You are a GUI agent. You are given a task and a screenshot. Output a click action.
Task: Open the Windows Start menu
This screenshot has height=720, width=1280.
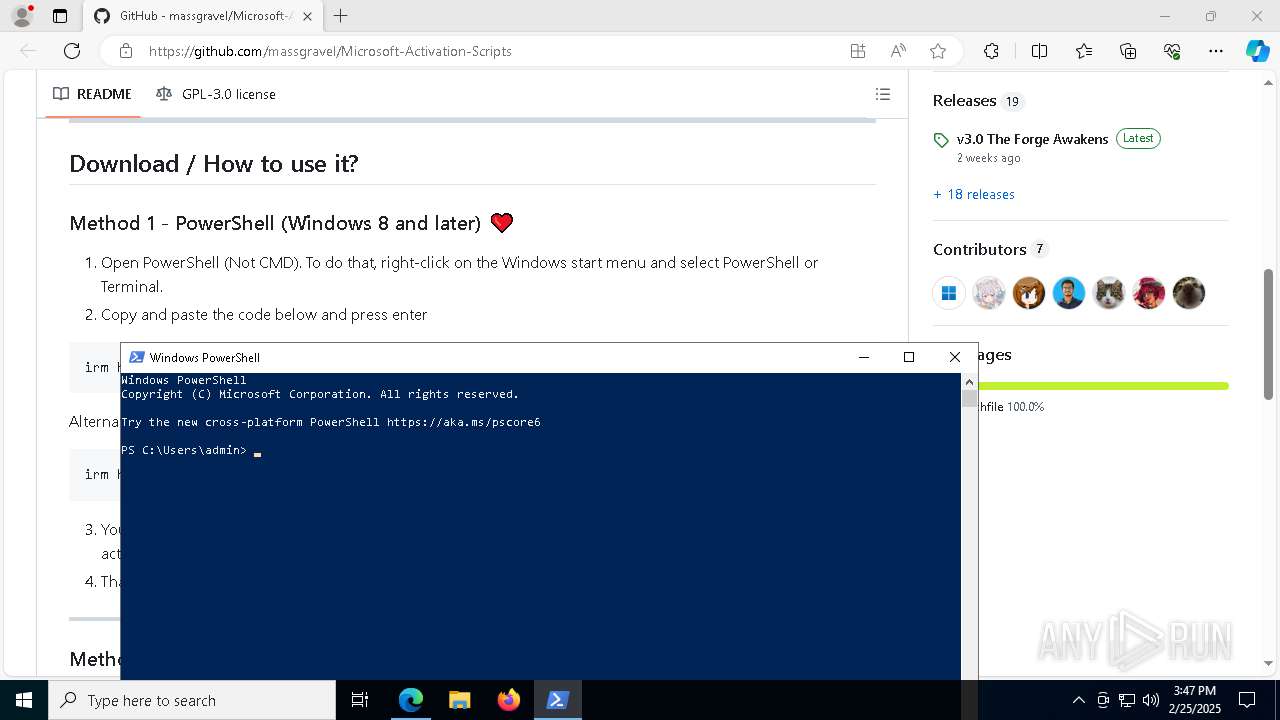pos(24,700)
